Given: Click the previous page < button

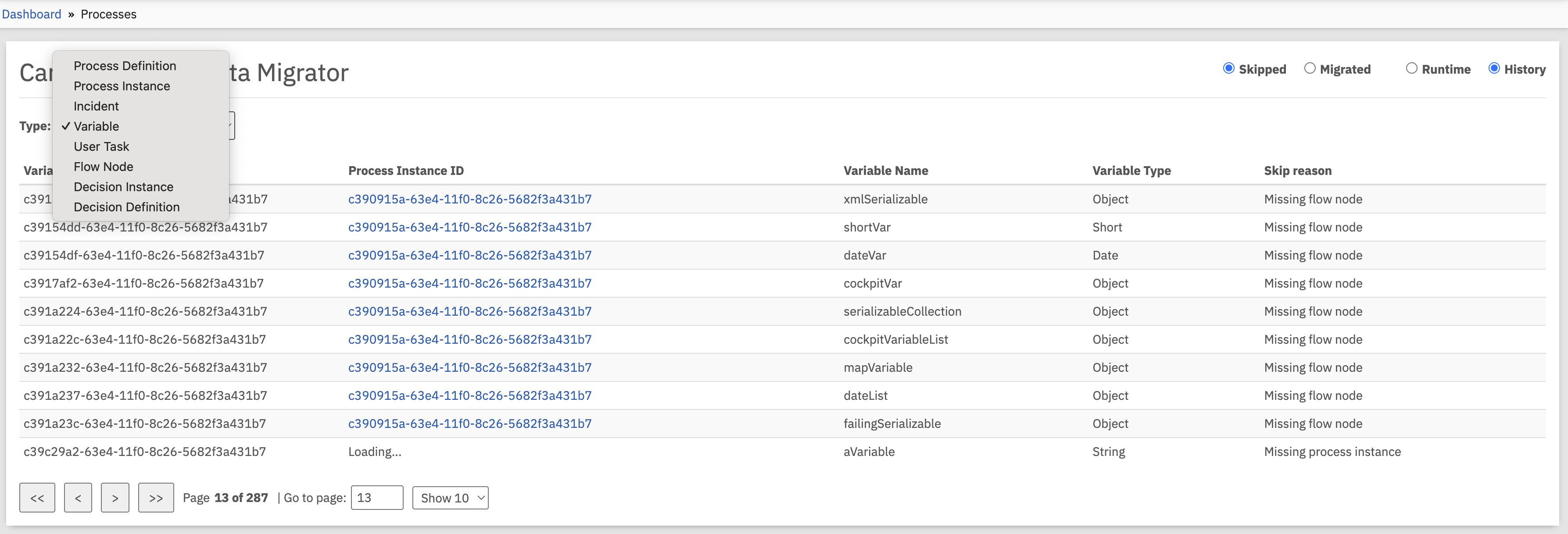Looking at the screenshot, I should pyautogui.click(x=78, y=498).
